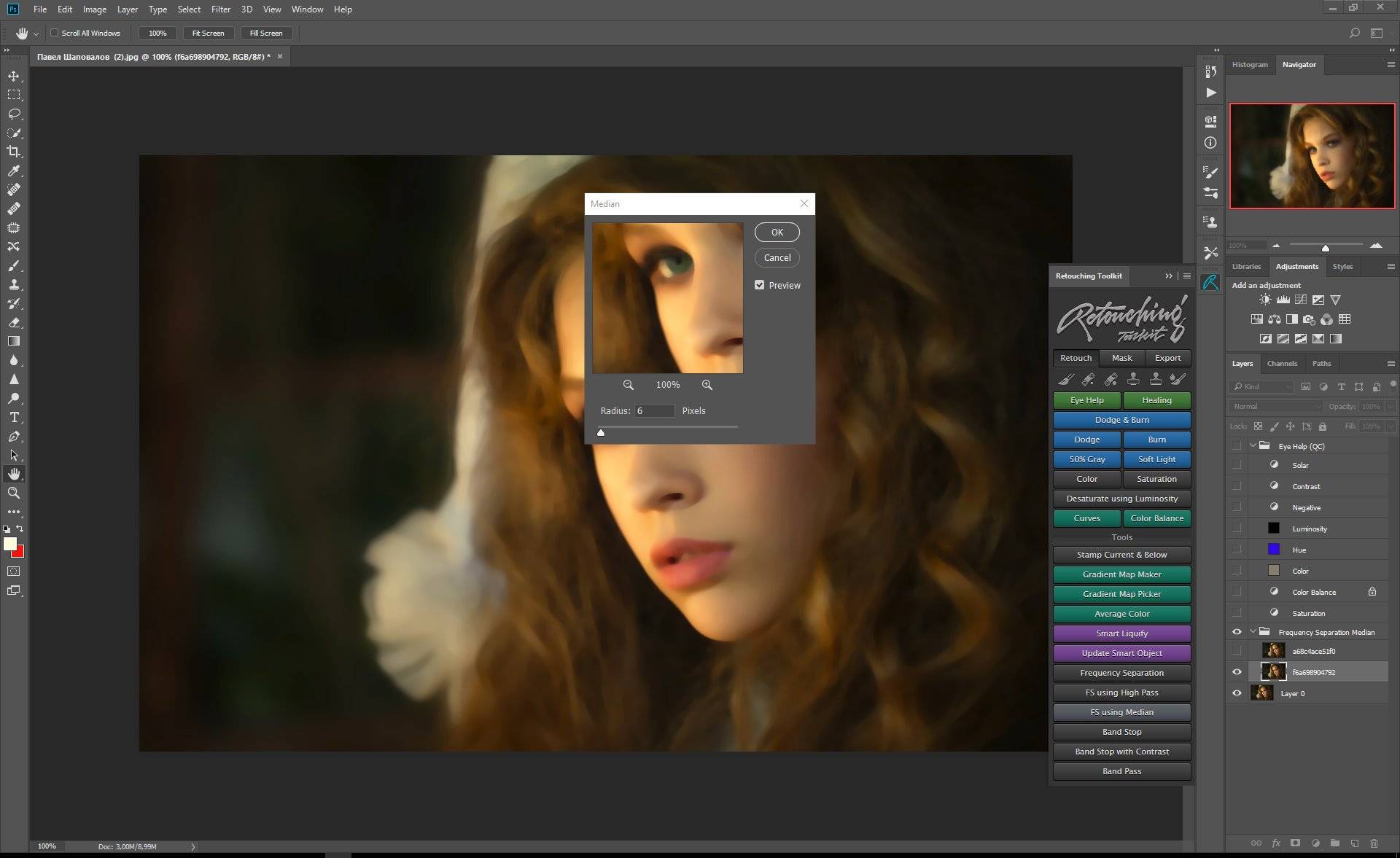The width and height of the screenshot is (1400, 858).
Task: Show the a68c4ace51f0 layer
Action: click(1237, 651)
